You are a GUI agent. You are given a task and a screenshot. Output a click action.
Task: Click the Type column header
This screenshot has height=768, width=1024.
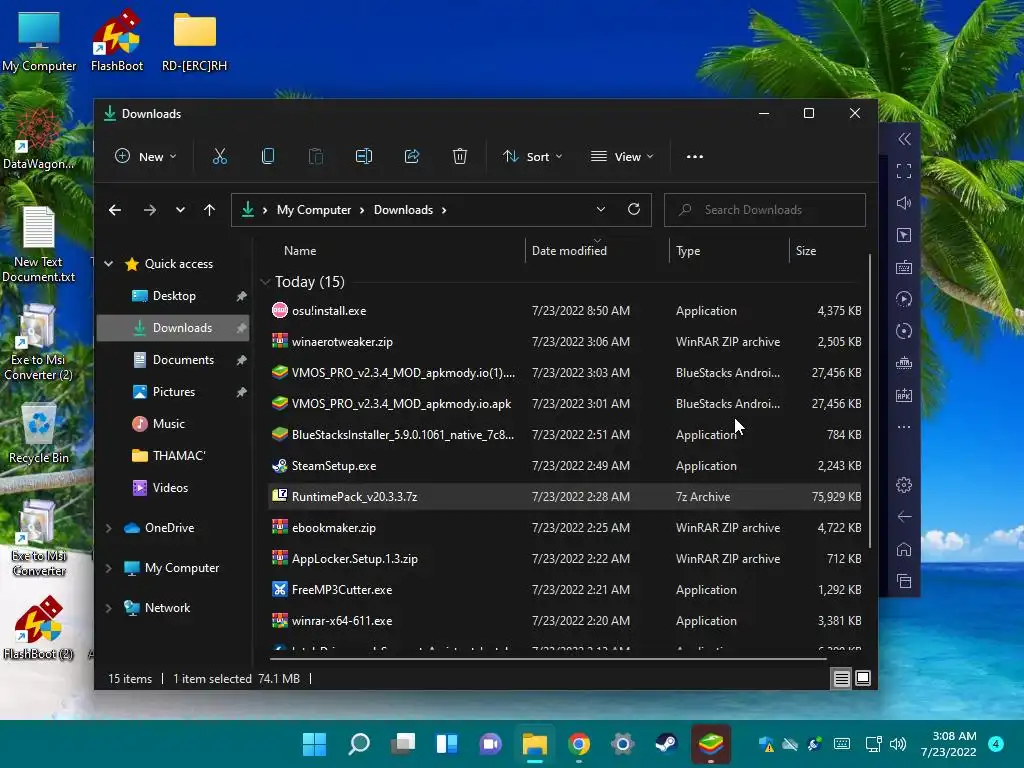point(688,251)
